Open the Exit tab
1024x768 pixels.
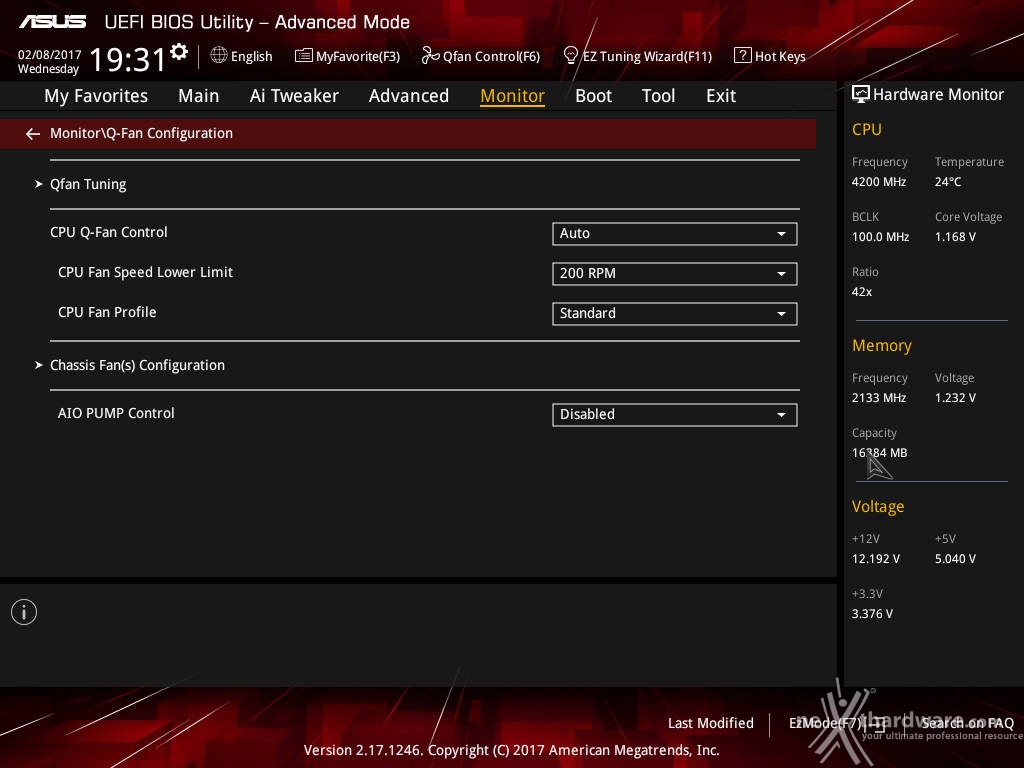721,96
